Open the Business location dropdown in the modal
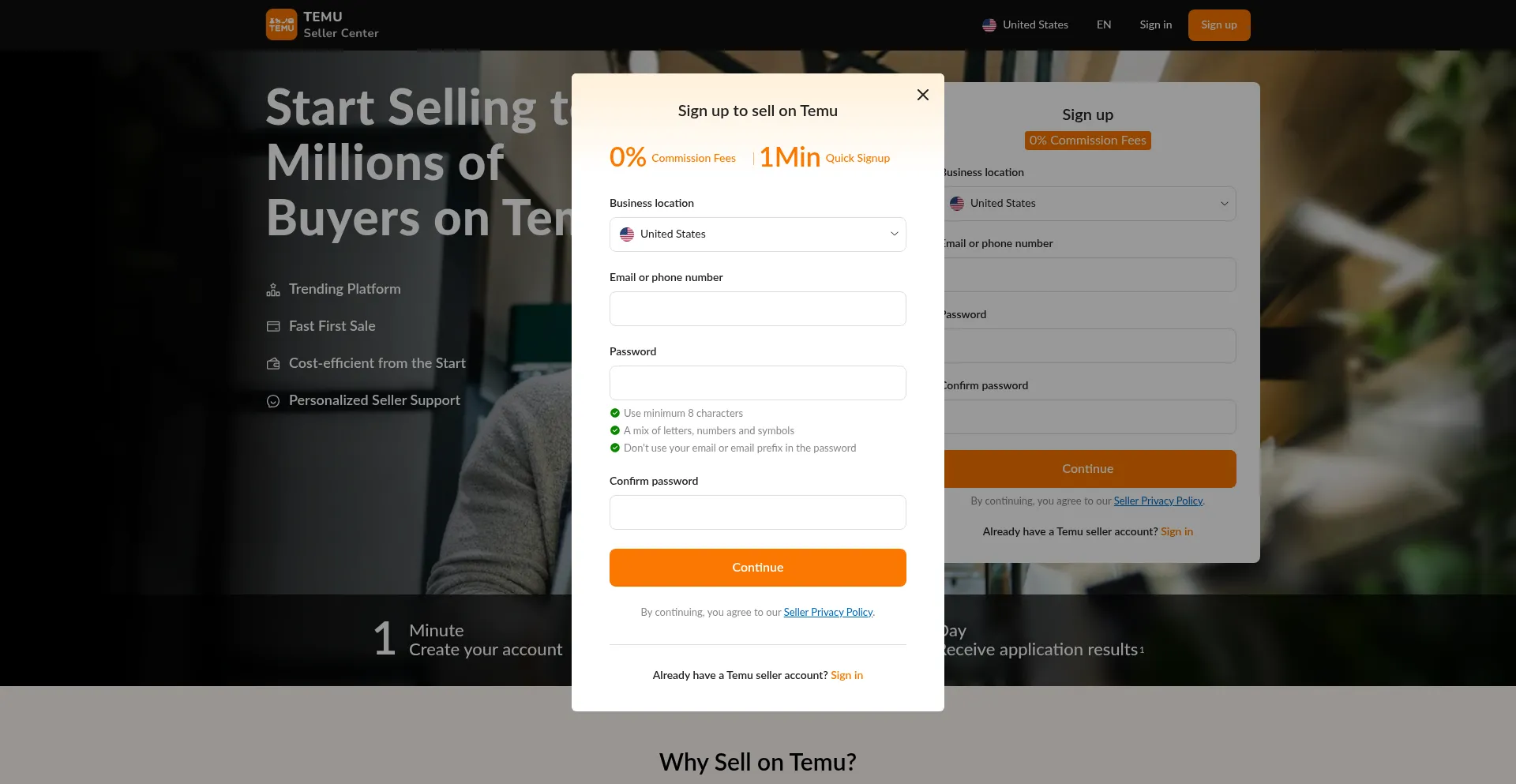This screenshot has width=1516, height=784. tap(757, 234)
